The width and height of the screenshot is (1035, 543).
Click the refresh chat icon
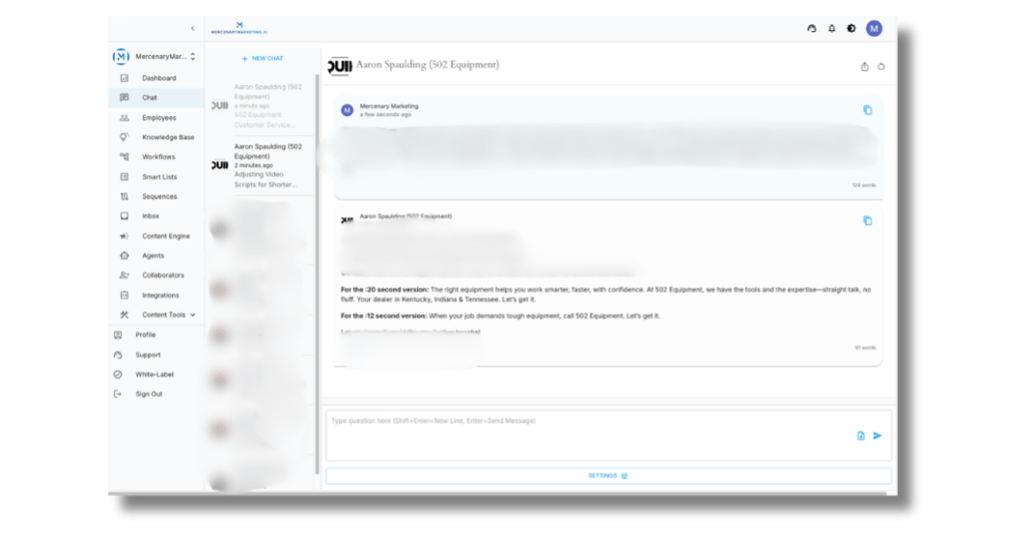click(x=881, y=67)
